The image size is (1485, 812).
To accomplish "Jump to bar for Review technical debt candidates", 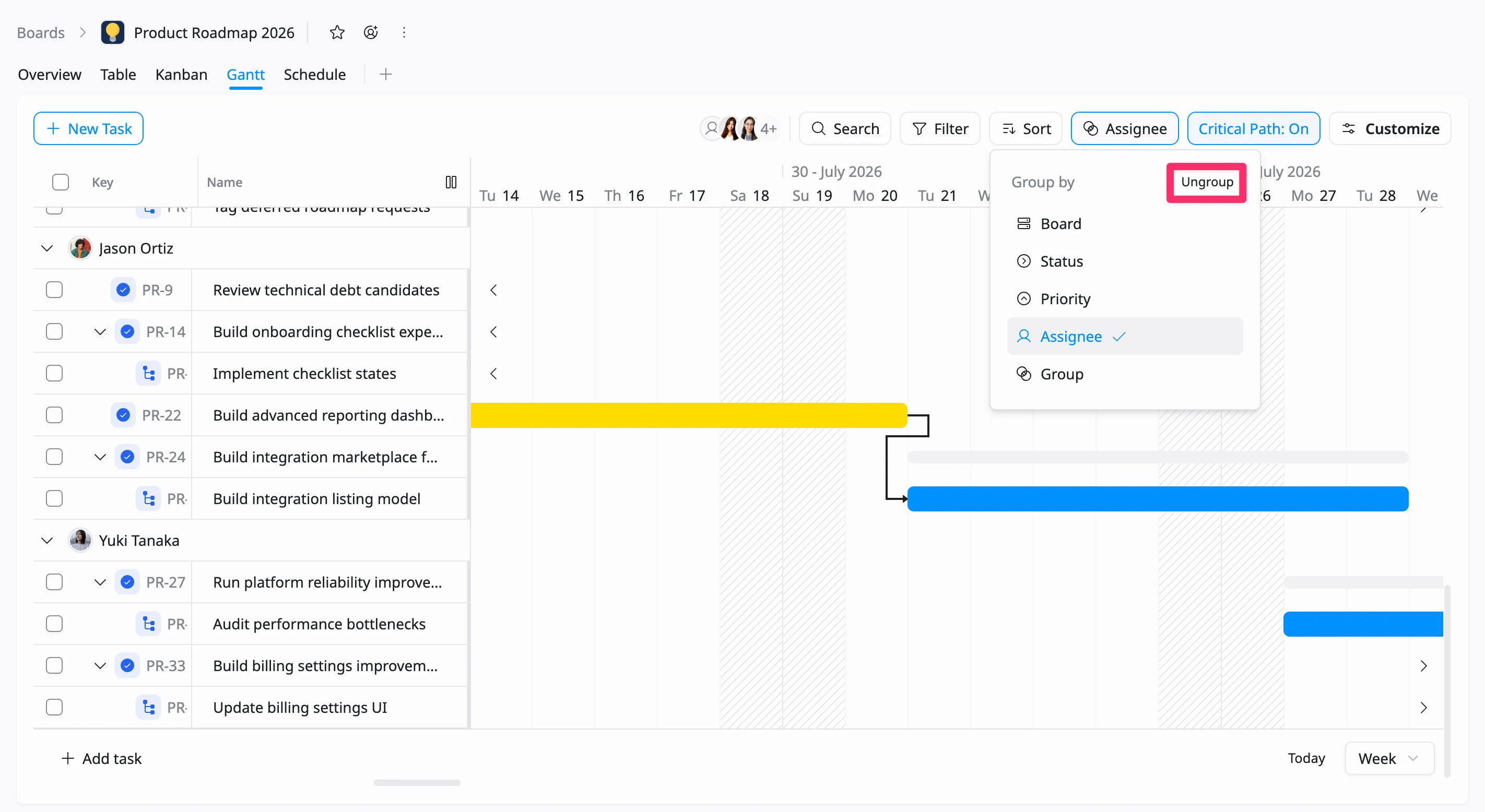I will (x=493, y=290).
